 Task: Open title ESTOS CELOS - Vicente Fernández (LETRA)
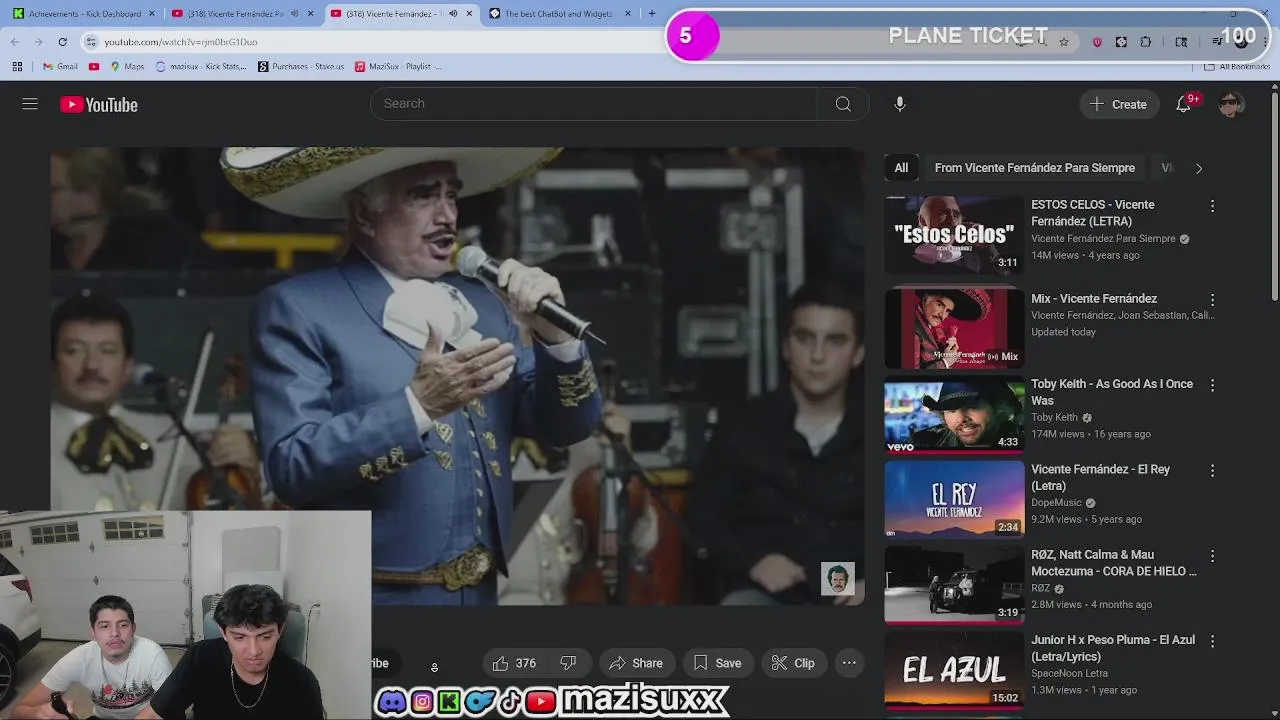1092,213
